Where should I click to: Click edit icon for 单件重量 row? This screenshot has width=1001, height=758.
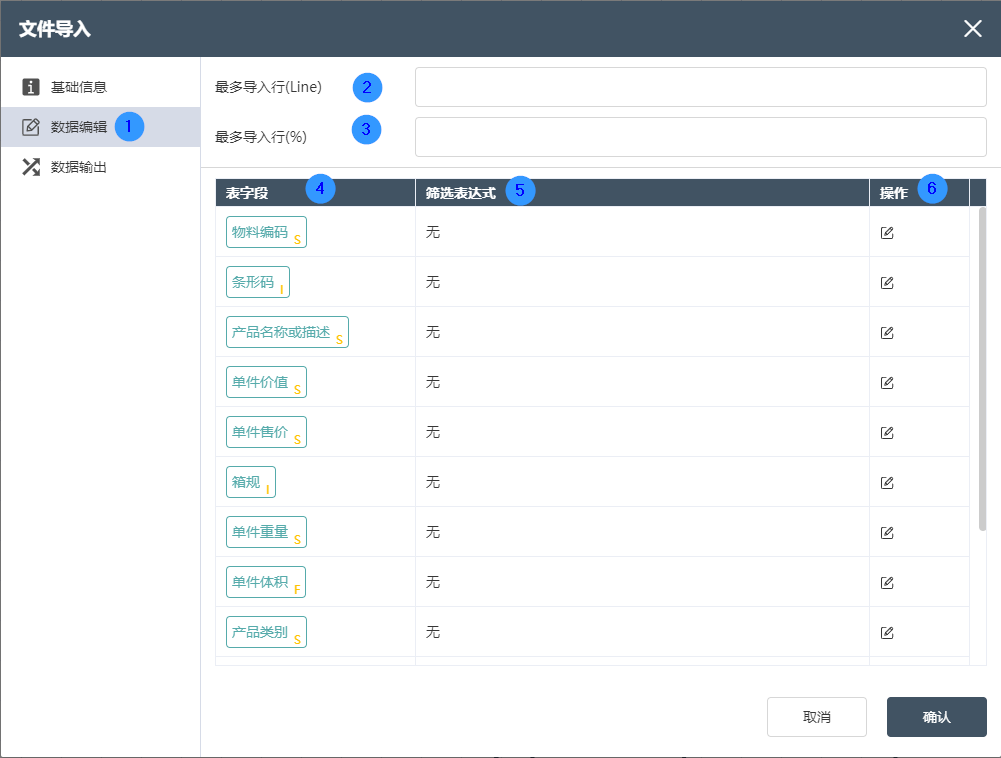click(x=887, y=533)
